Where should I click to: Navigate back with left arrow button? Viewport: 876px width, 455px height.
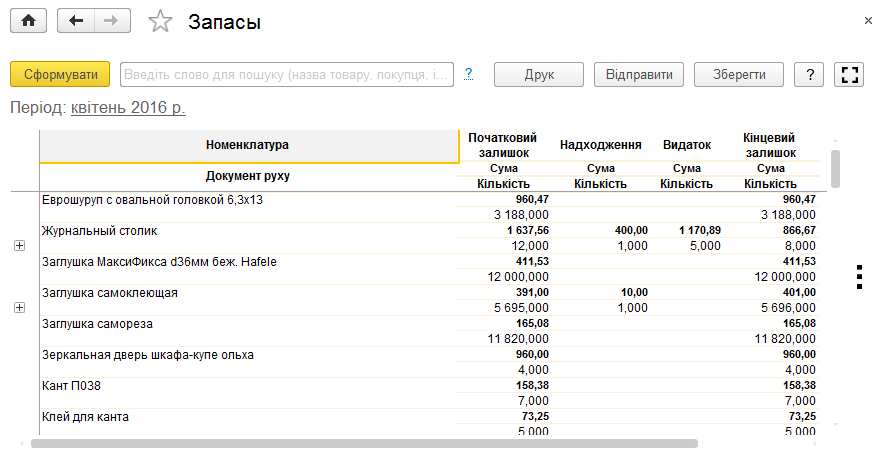coord(76,21)
